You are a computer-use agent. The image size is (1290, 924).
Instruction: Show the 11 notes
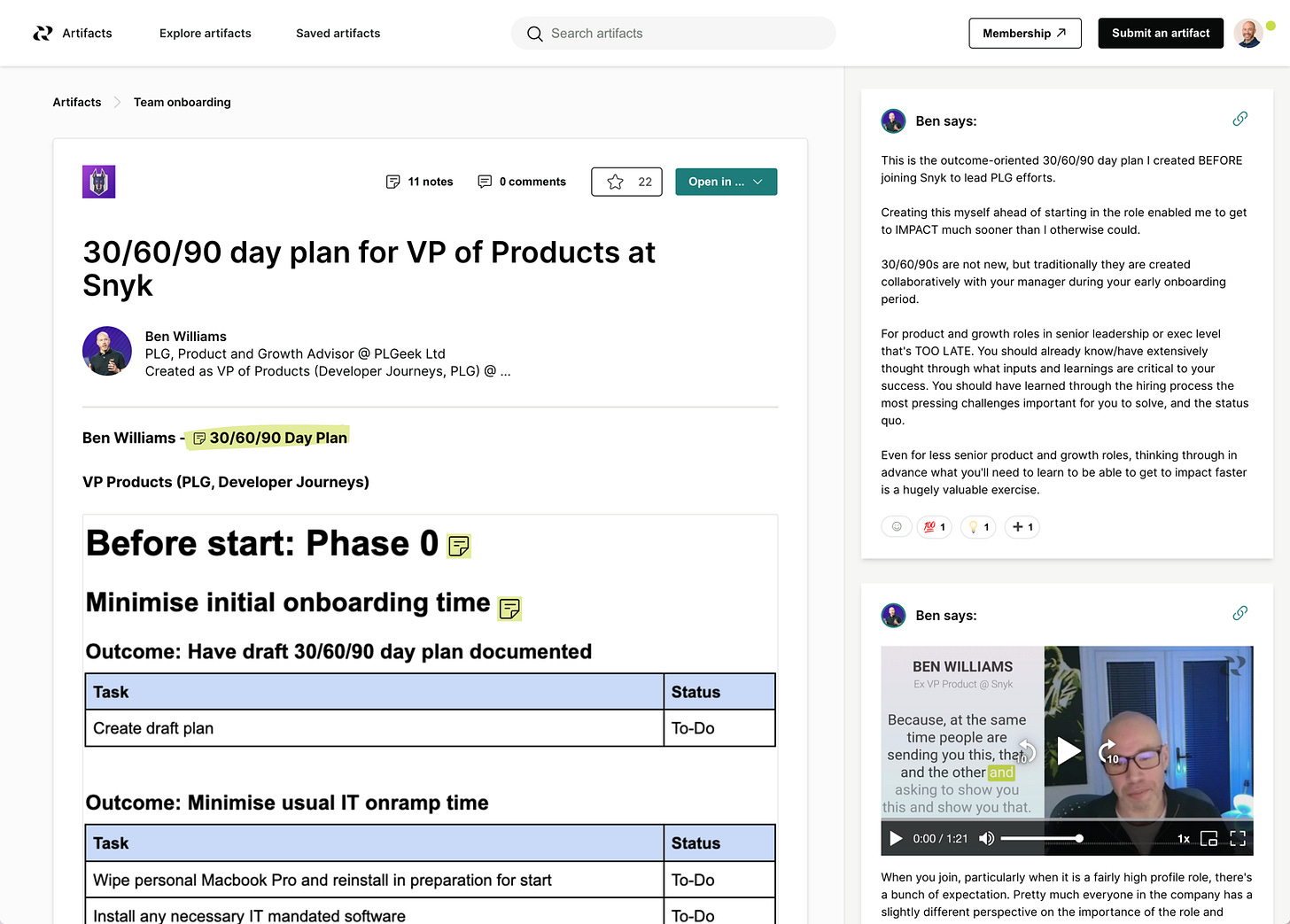coord(420,182)
